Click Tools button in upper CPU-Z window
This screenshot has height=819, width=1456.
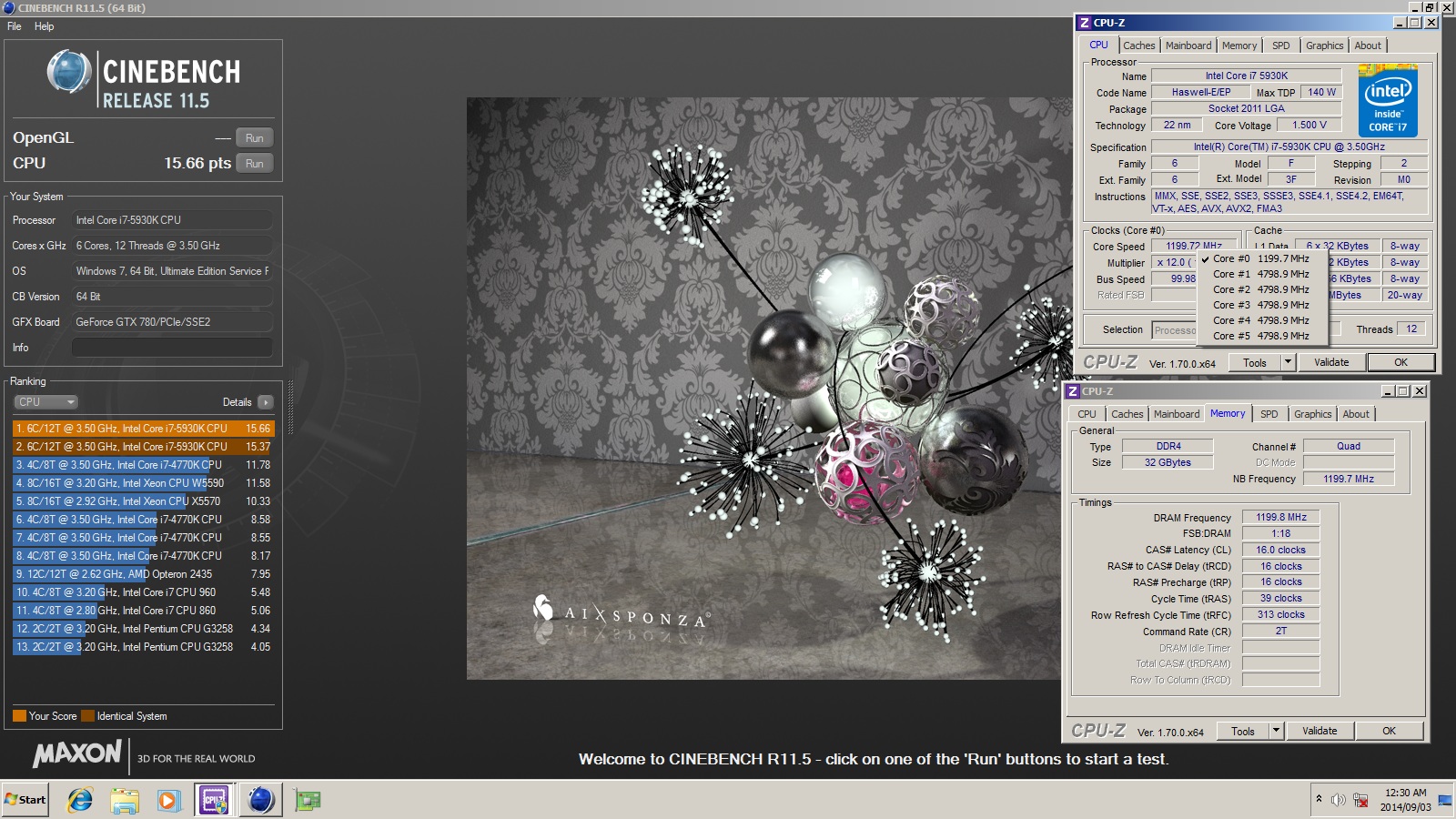click(x=1255, y=362)
